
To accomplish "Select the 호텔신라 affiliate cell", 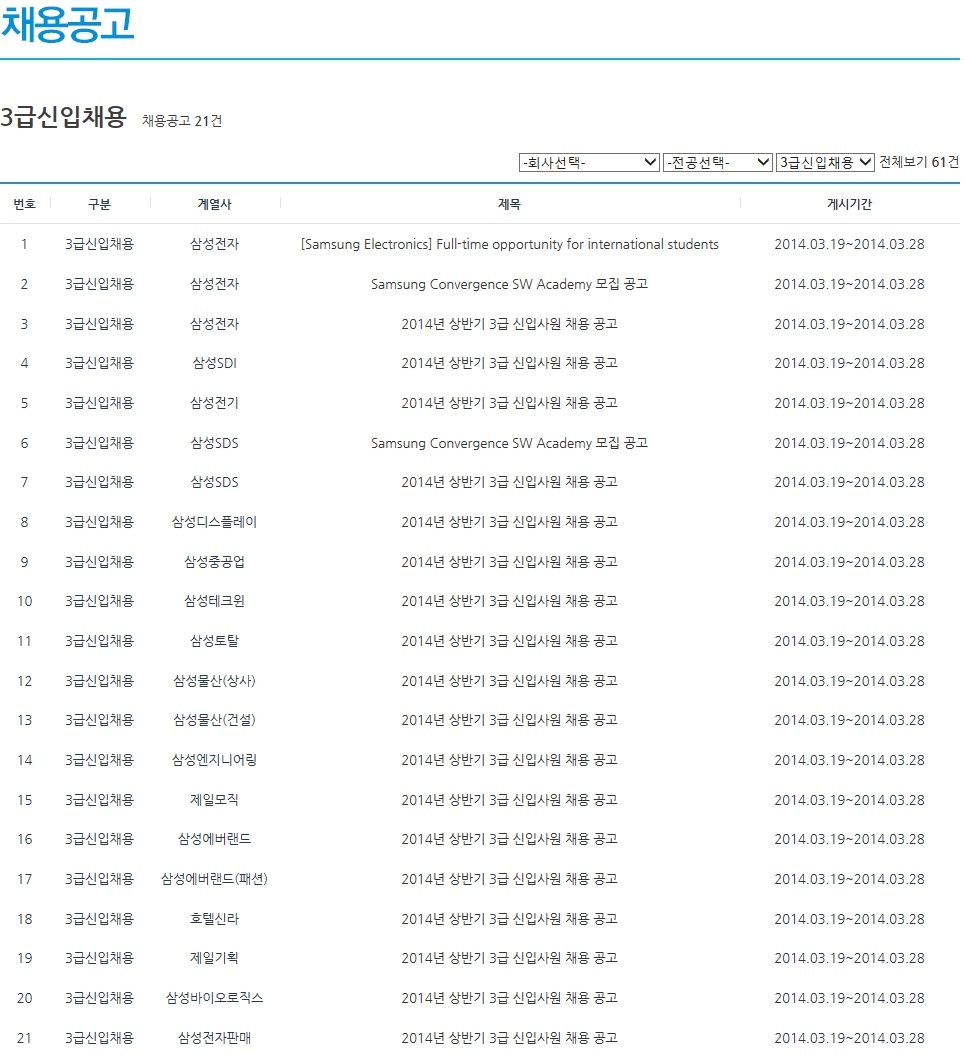I will pyautogui.click(x=214, y=919).
